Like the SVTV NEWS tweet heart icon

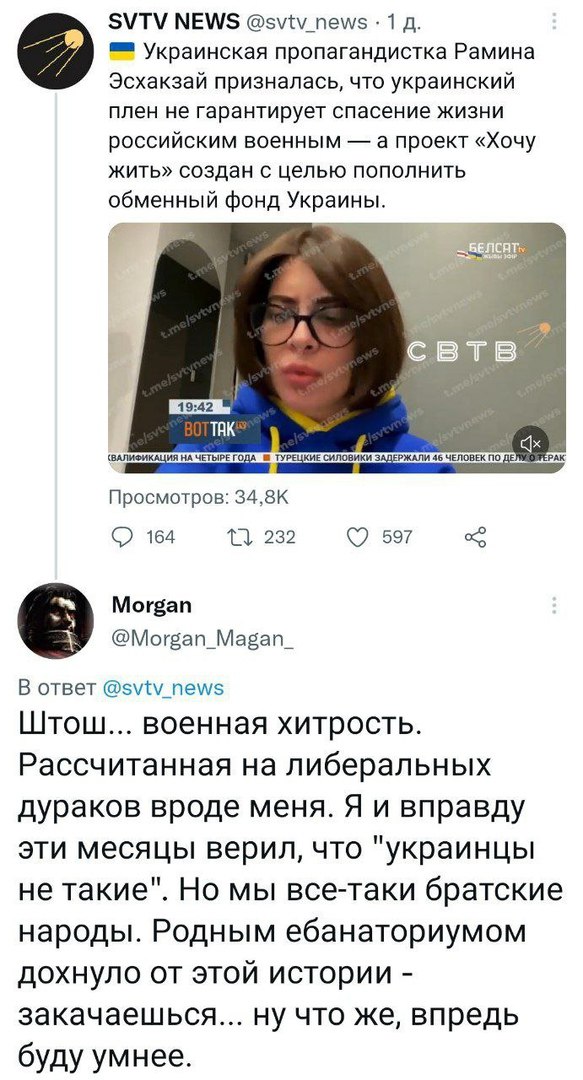358,537
